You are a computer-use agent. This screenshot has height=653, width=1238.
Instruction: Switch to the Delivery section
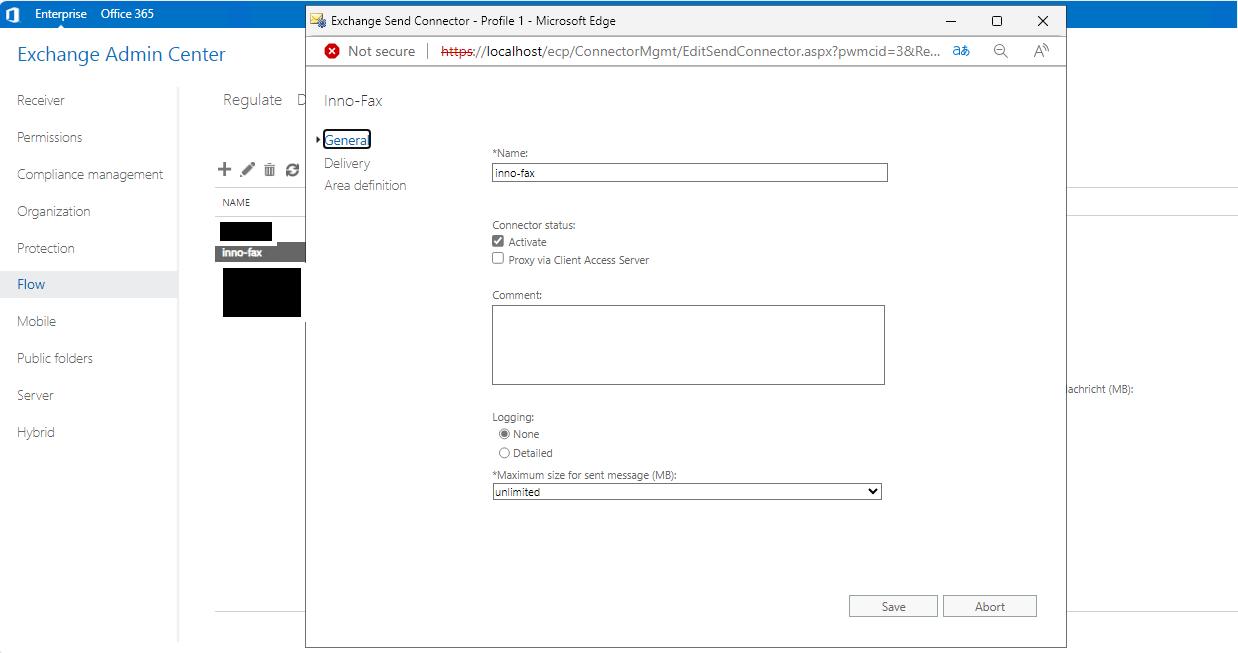tap(347, 163)
